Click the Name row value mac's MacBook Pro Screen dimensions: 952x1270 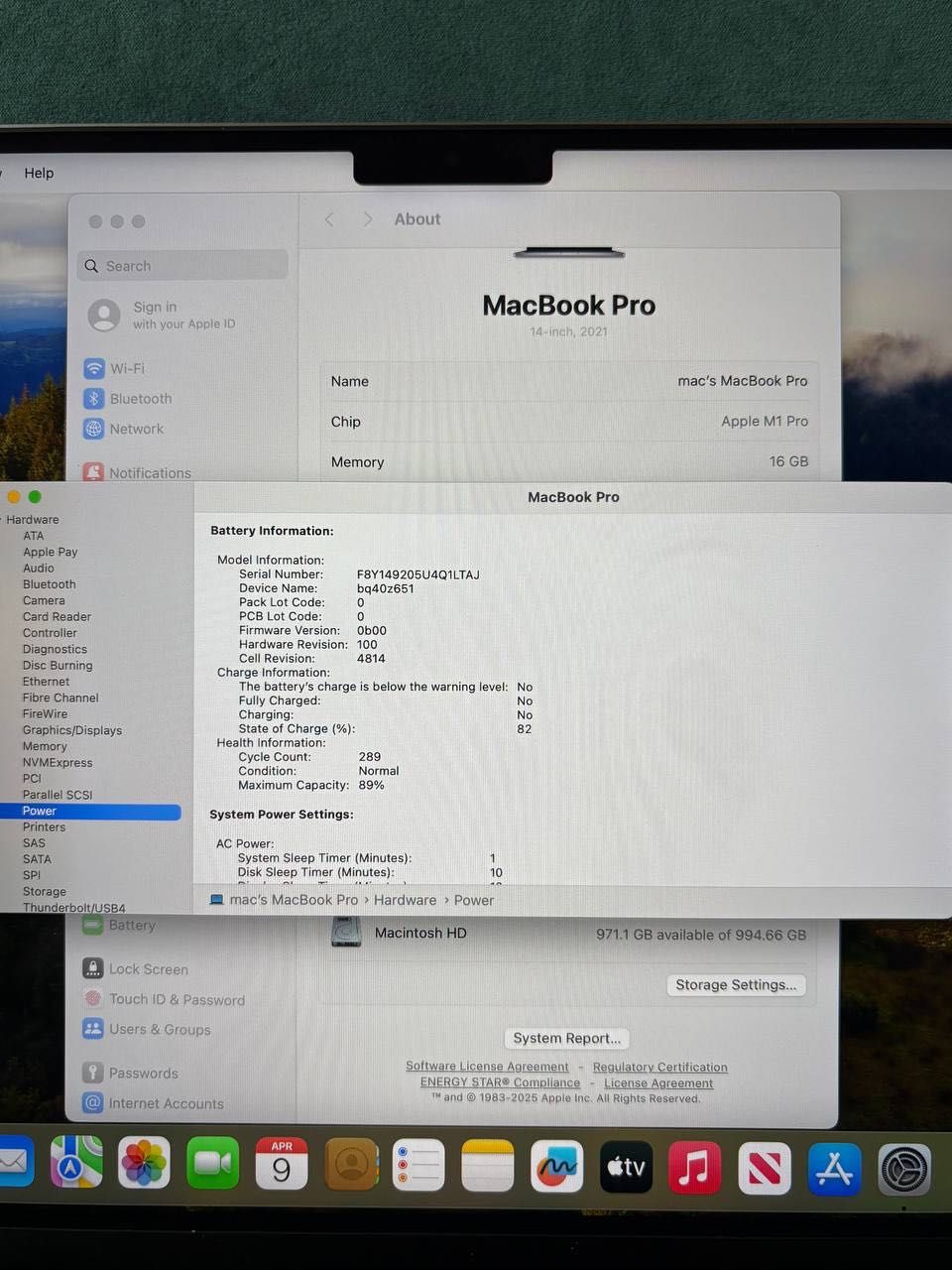coord(743,381)
